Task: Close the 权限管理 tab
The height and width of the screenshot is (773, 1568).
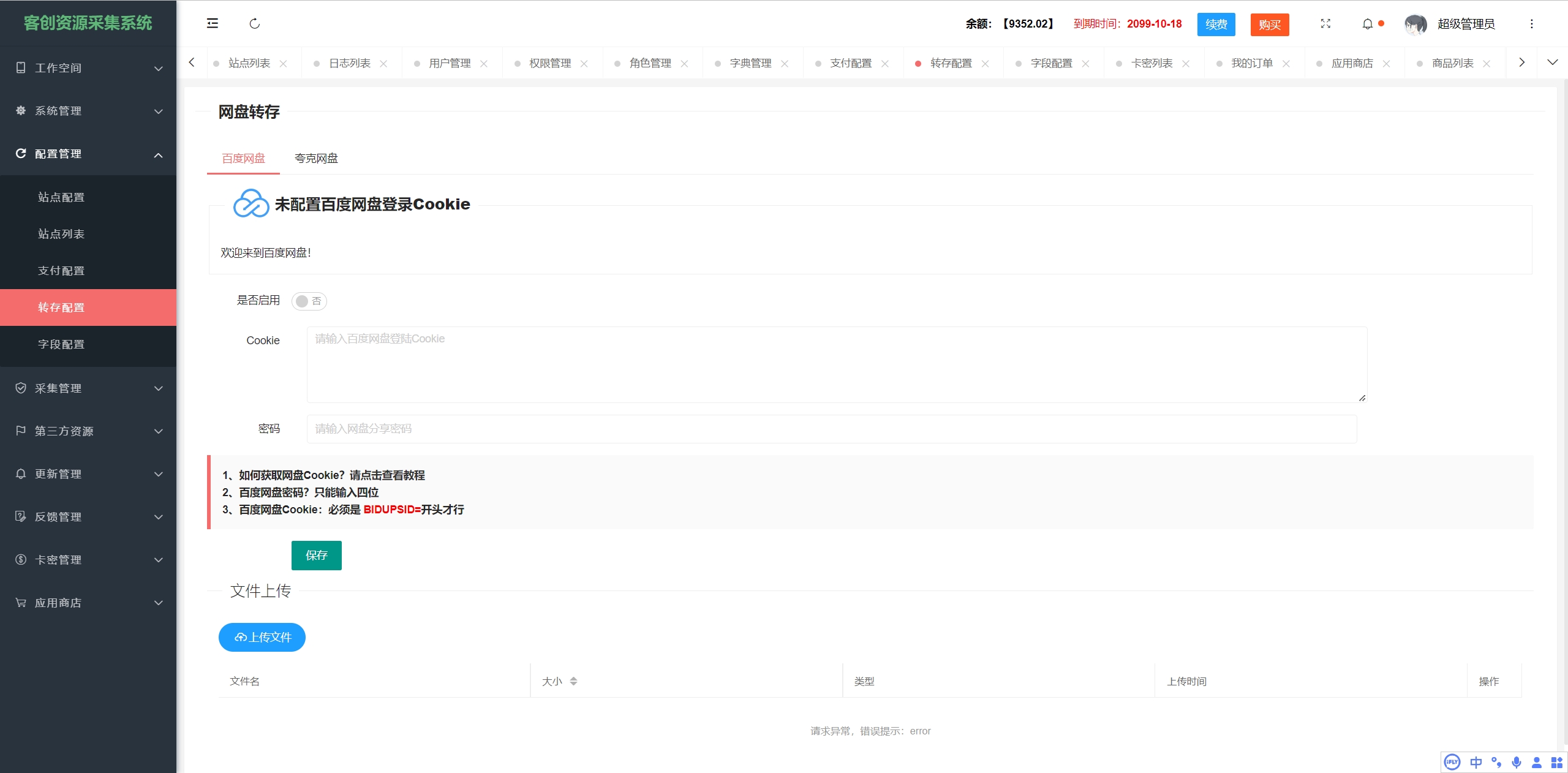Action: 584,64
